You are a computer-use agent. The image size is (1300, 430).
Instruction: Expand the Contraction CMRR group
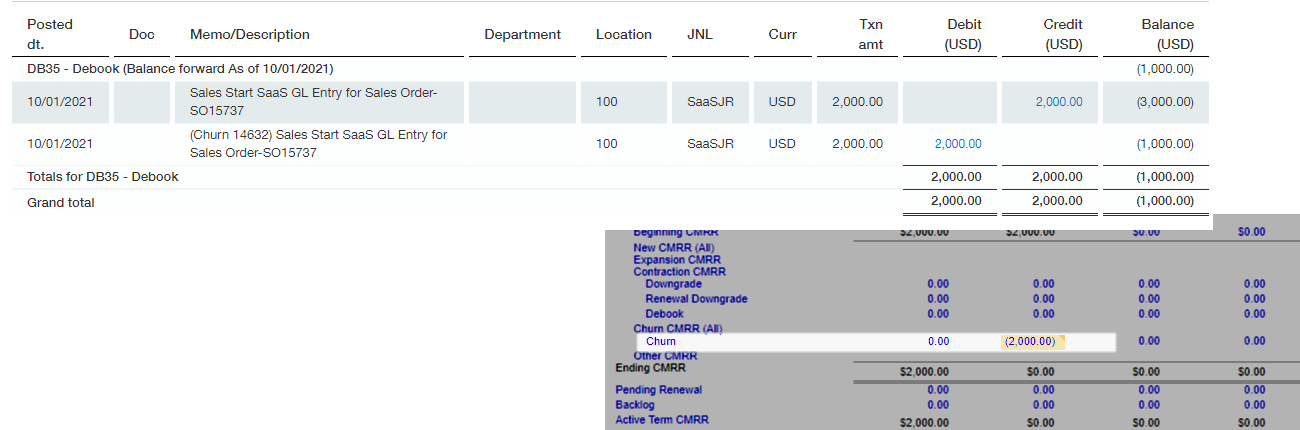click(679, 272)
